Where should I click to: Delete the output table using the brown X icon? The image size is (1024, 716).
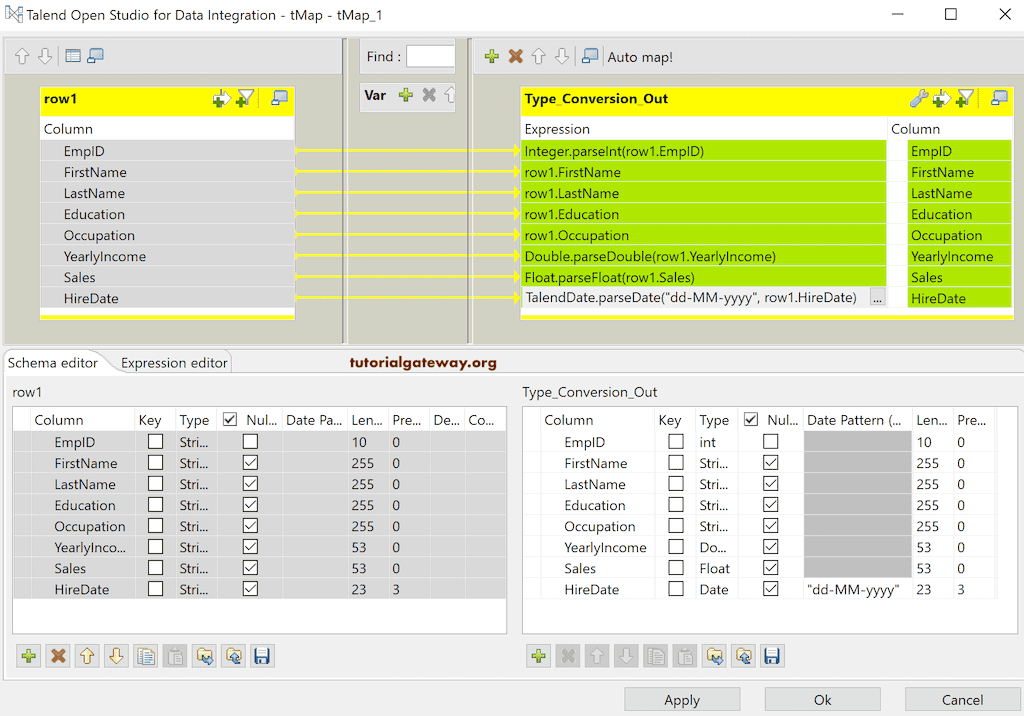tap(514, 56)
